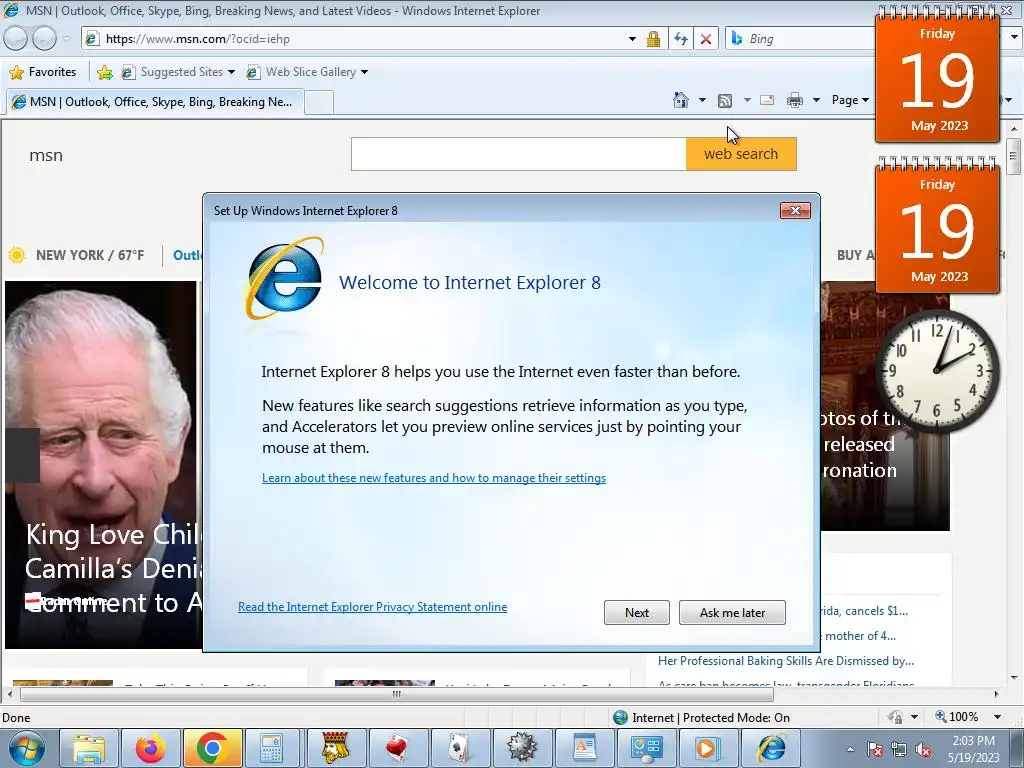Open Favorites star button
Viewport: 1024px width, 768px height.
(43, 72)
